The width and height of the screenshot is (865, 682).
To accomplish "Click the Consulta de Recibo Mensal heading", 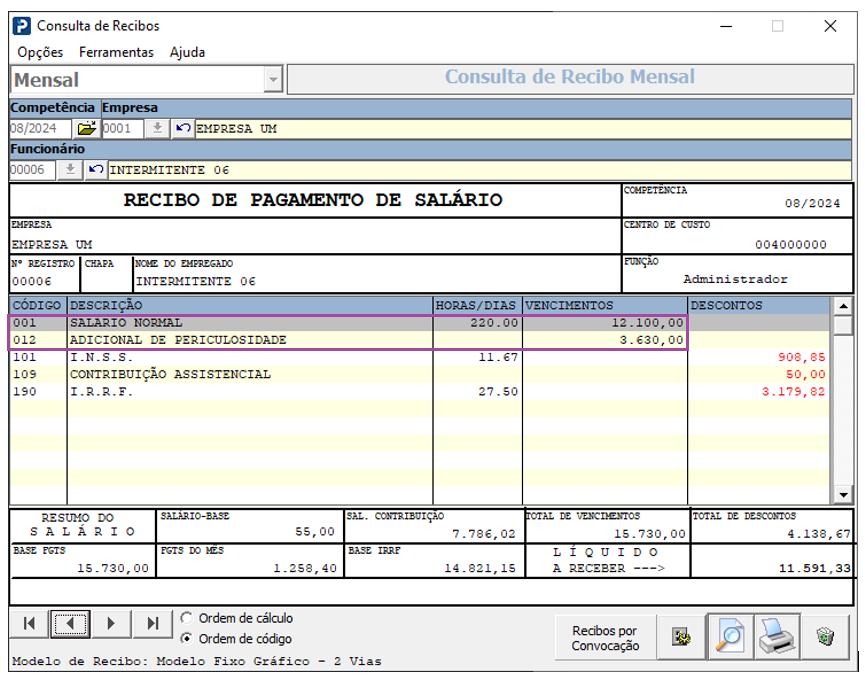I will tap(570, 77).
